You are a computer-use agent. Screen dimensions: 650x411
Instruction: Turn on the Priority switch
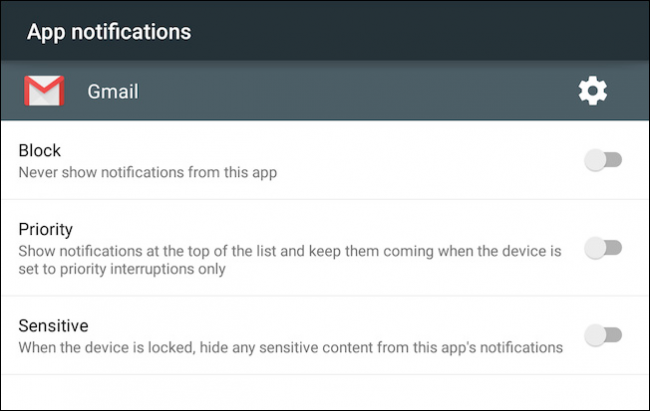pyautogui.click(x=603, y=248)
